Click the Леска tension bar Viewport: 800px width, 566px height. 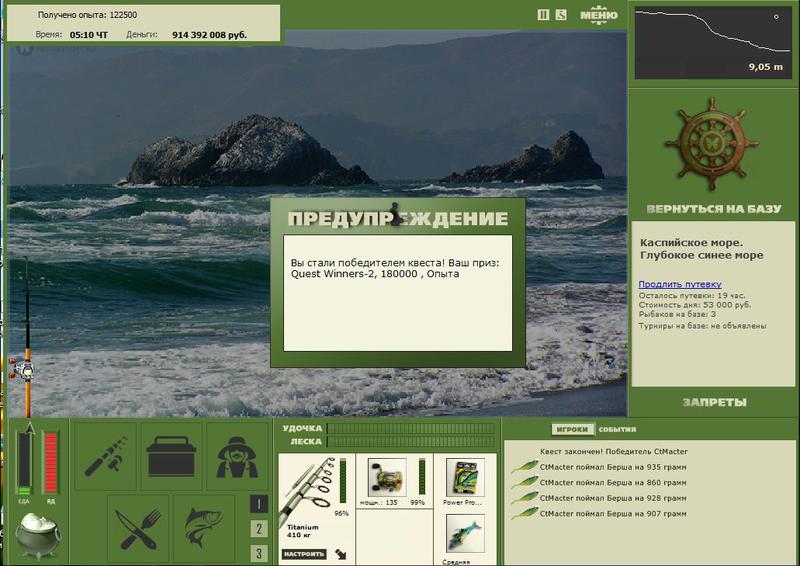click(x=411, y=441)
